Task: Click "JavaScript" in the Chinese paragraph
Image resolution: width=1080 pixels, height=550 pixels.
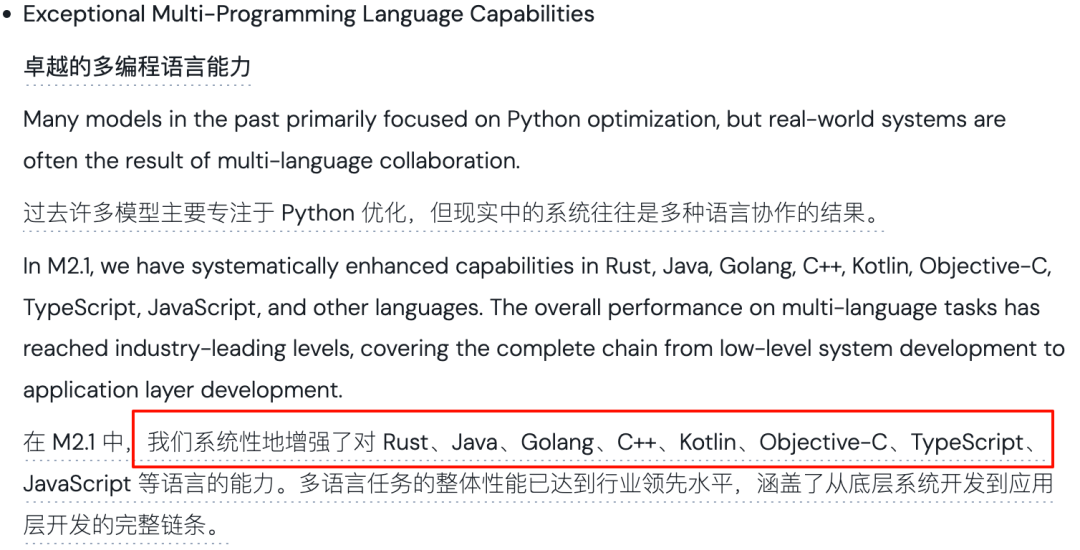Action: [x=77, y=485]
